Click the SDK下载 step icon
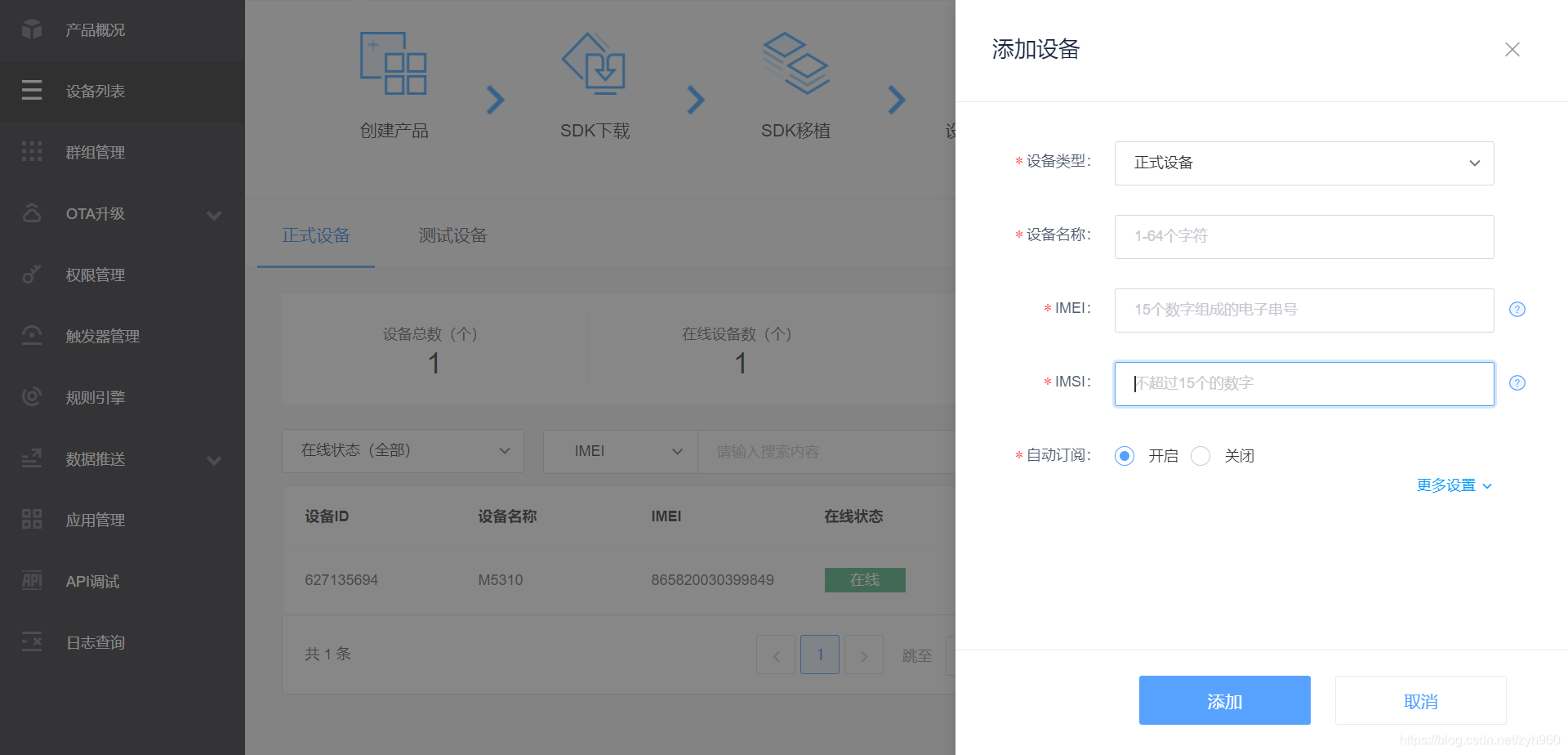 coord(594,63)
